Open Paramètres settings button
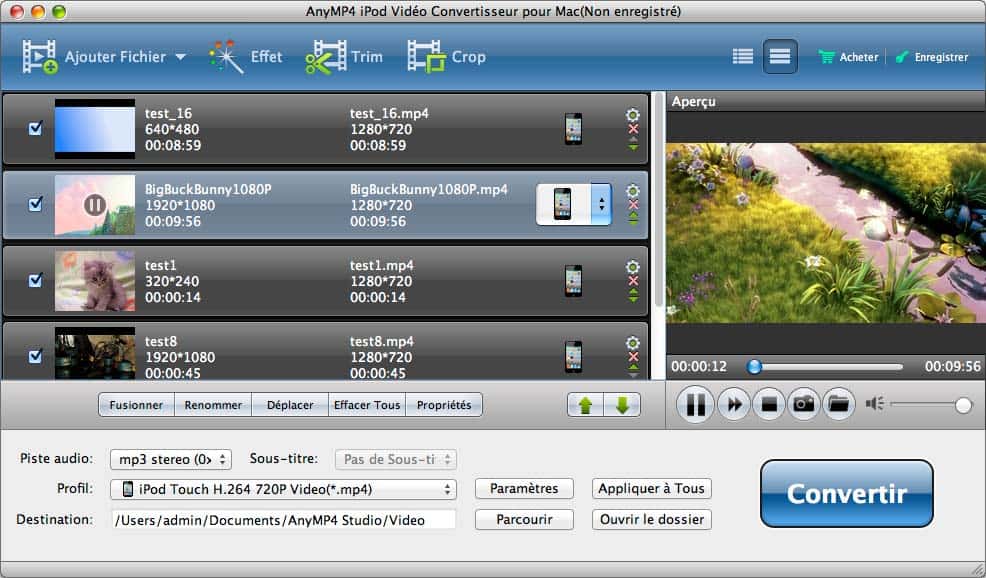Image resolution: width=986 pixels, height=578 pixels. (x=524, y=489)
